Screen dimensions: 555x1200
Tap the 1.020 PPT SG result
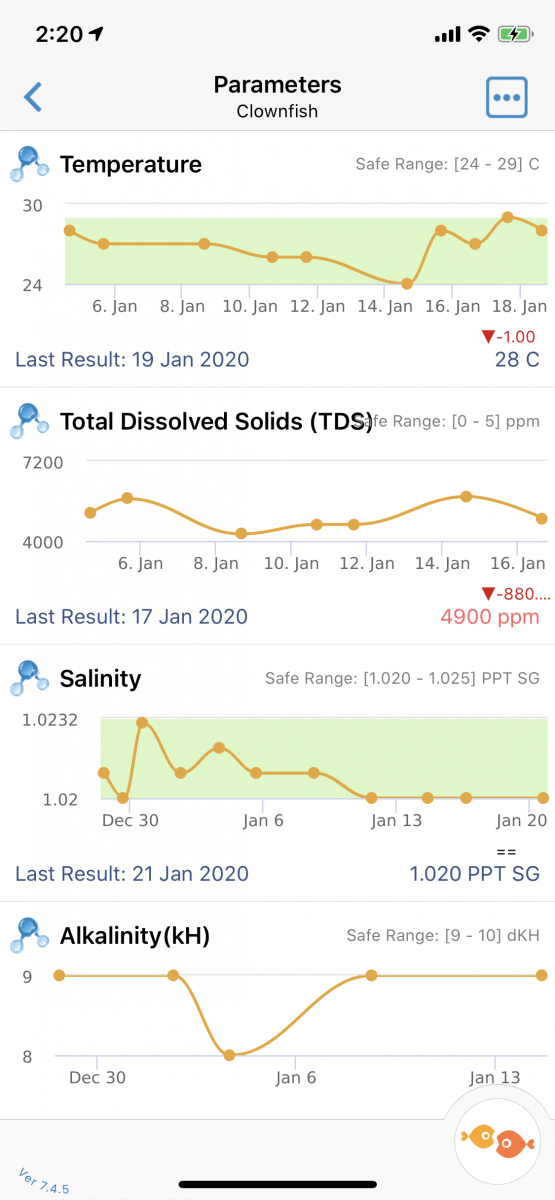click(475, 873)
